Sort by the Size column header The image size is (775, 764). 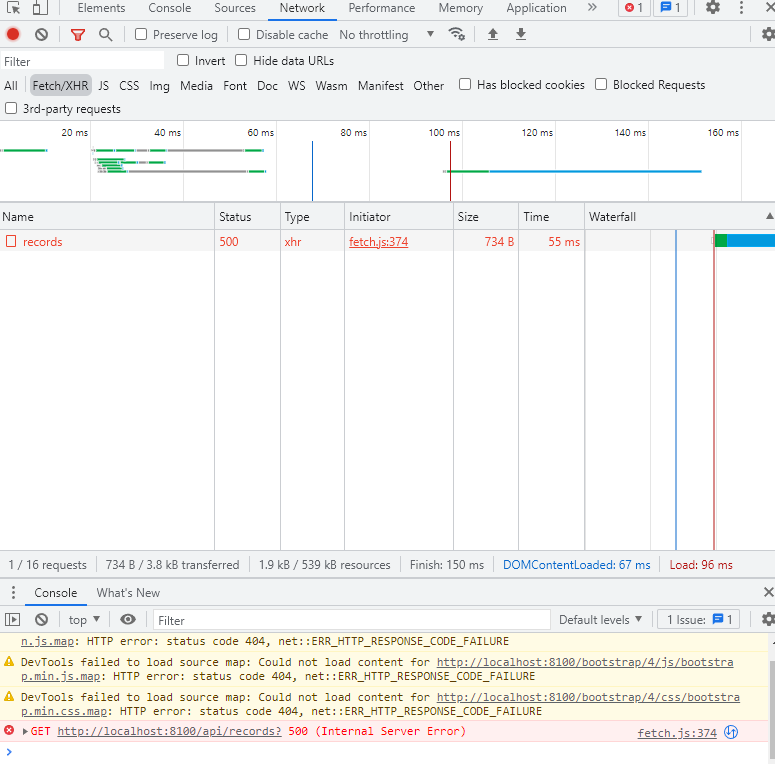point(485,216)
